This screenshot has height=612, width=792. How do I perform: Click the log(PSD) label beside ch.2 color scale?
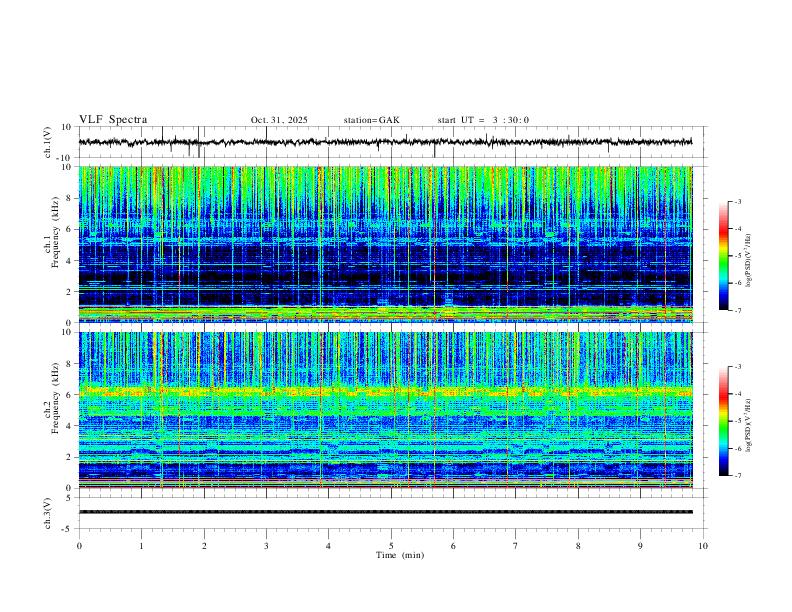[748, 425]
